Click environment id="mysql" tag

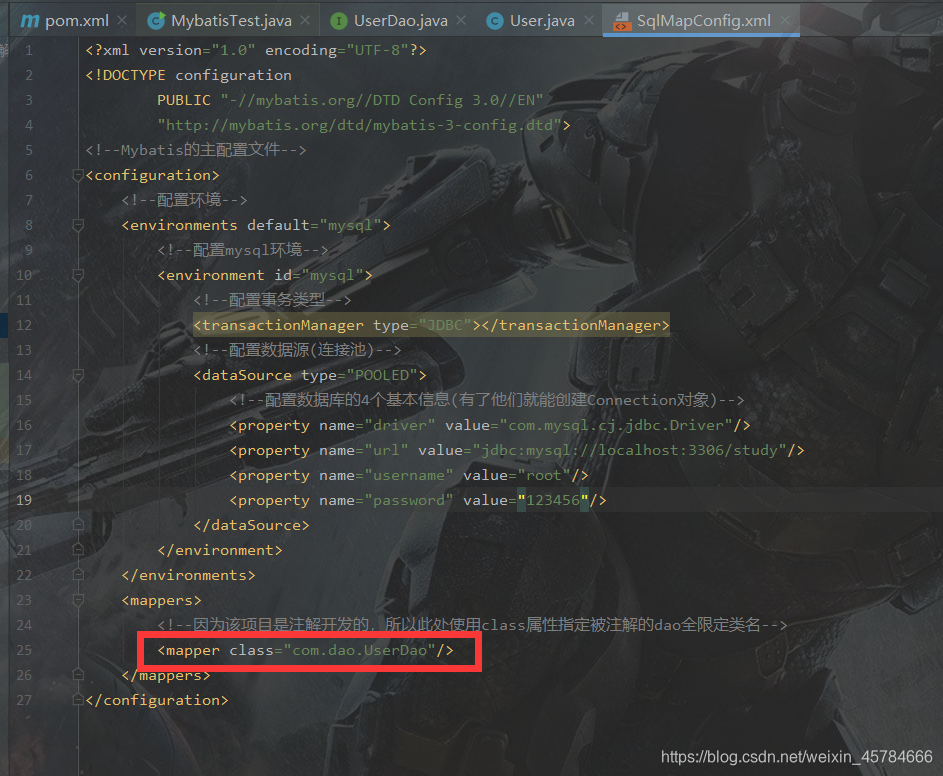[265, 276]
